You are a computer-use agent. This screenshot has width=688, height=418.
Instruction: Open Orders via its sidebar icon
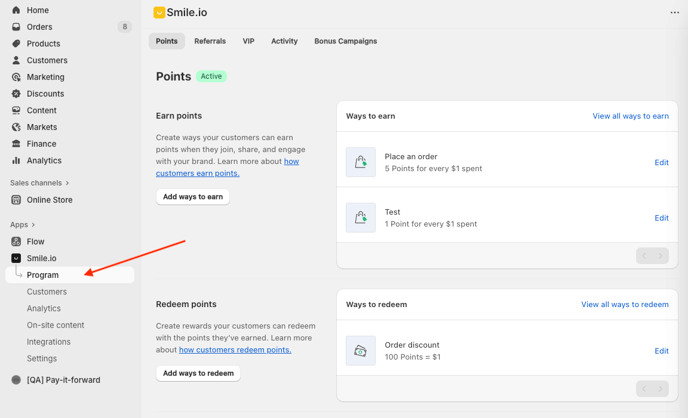16,27
